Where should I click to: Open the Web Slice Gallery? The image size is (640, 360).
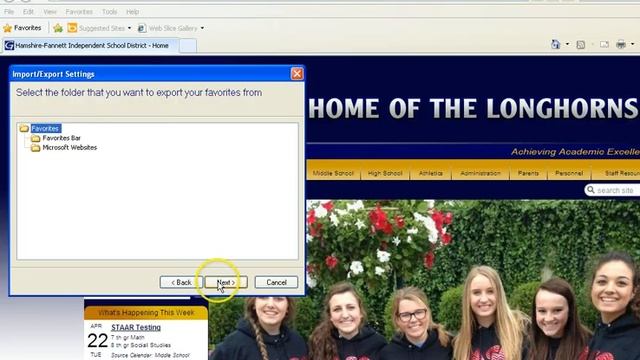[168, 28]
